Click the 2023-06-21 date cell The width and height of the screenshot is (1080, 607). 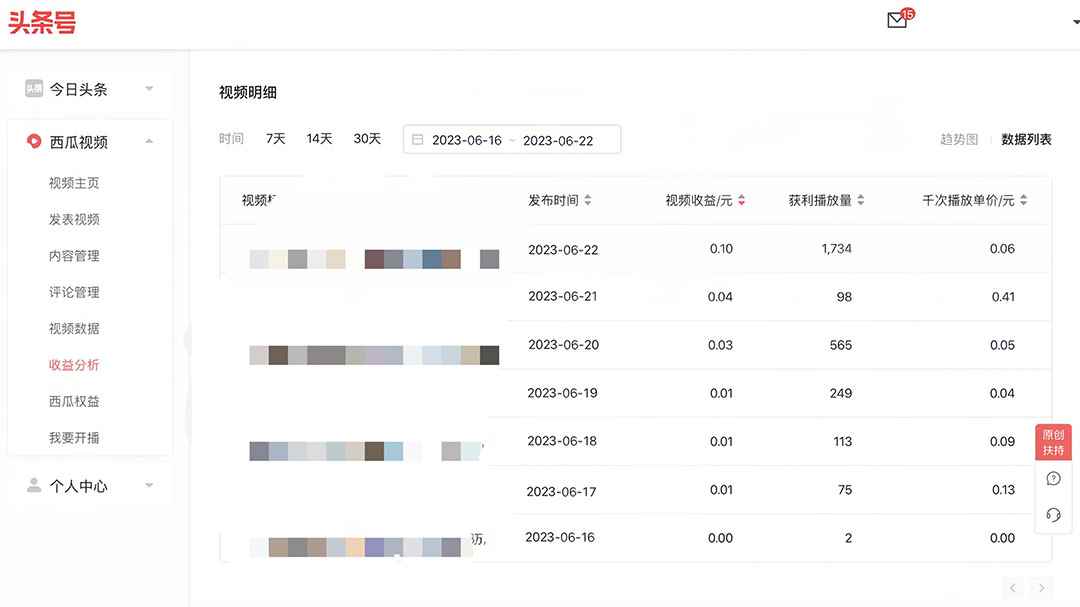tap(563, 296)
